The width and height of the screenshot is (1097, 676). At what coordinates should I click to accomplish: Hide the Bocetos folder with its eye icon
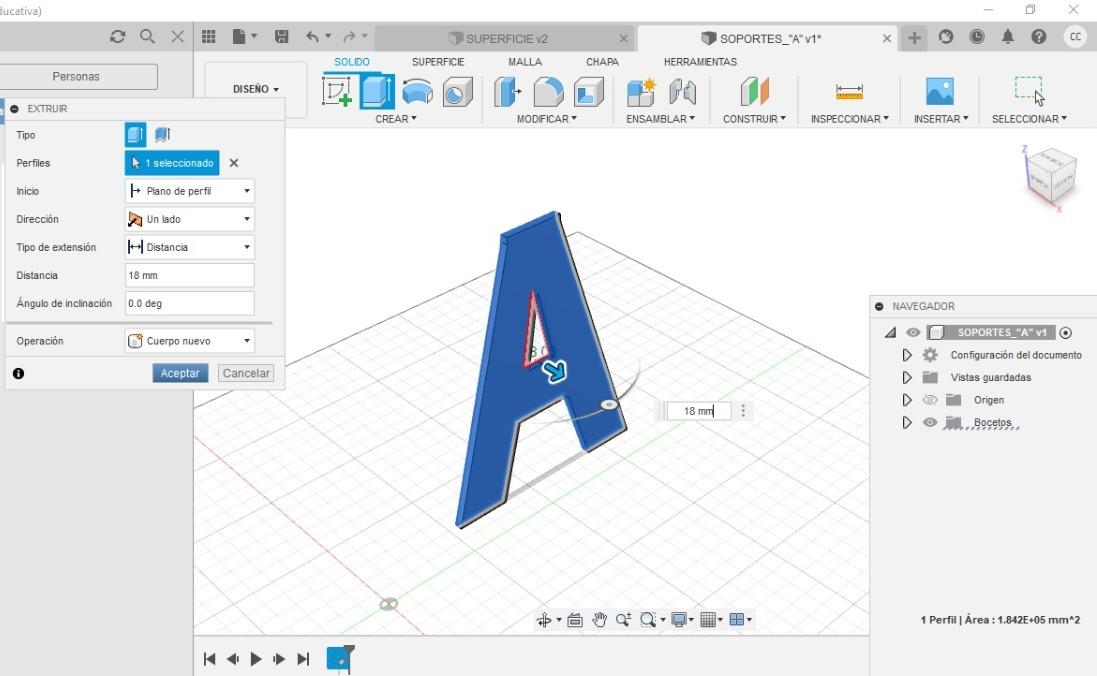tap(930, 422)
